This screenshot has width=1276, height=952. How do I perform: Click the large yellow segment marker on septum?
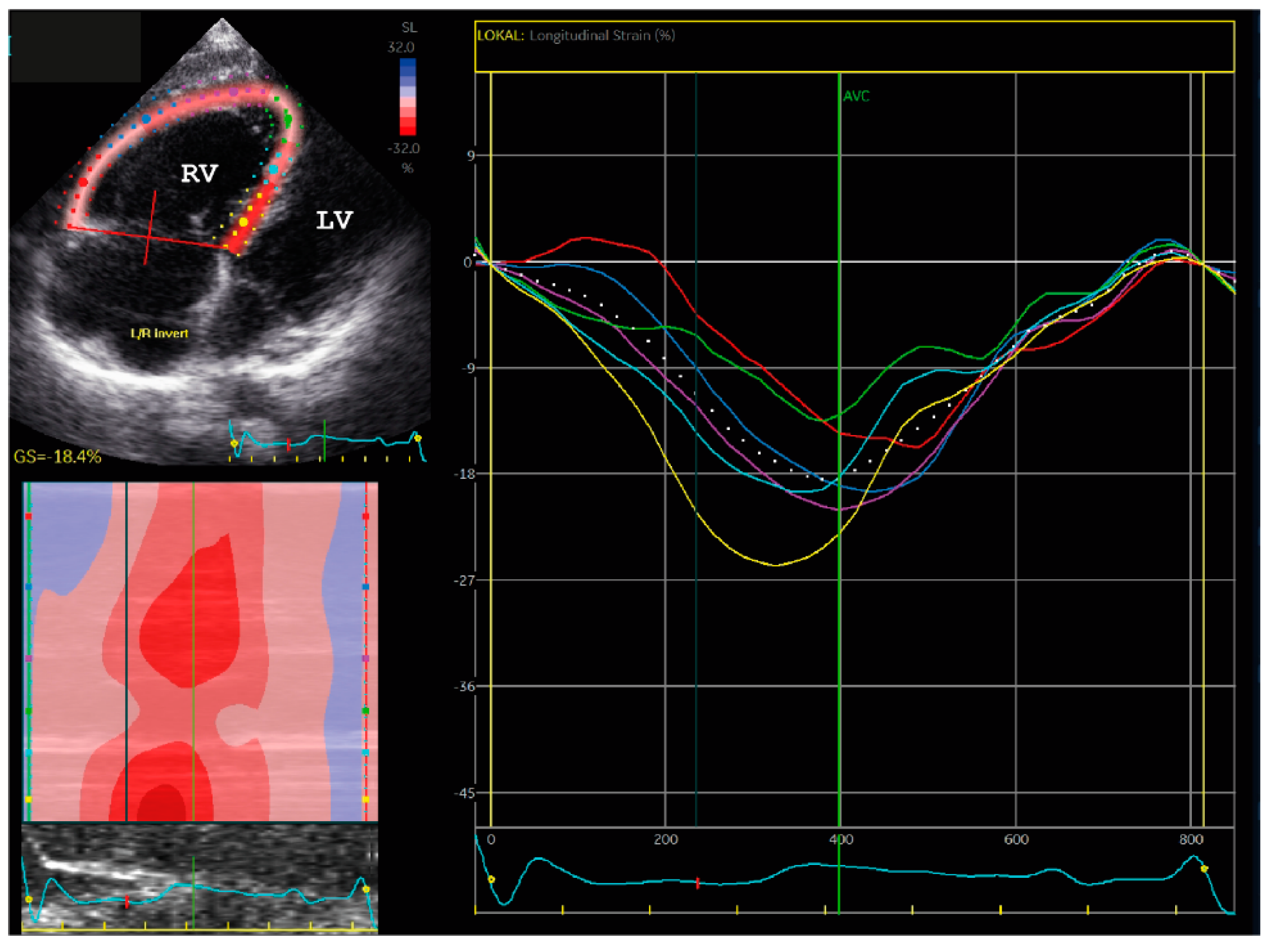point(244,222)
